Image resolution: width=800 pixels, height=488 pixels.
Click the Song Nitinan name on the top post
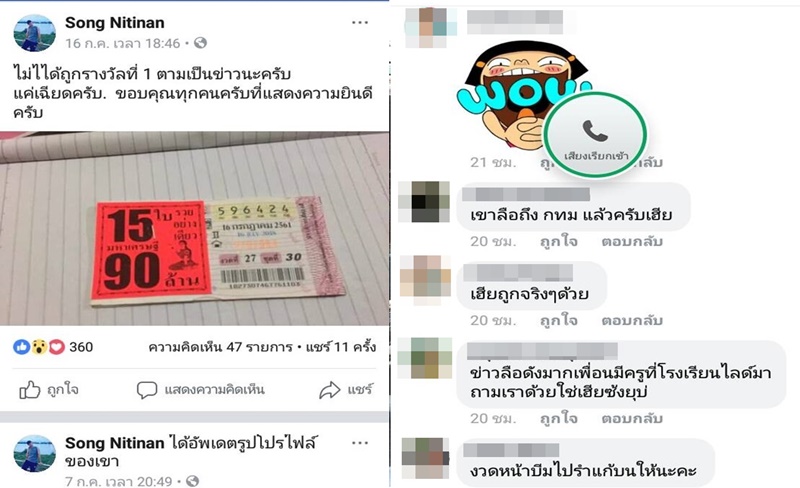115,22
